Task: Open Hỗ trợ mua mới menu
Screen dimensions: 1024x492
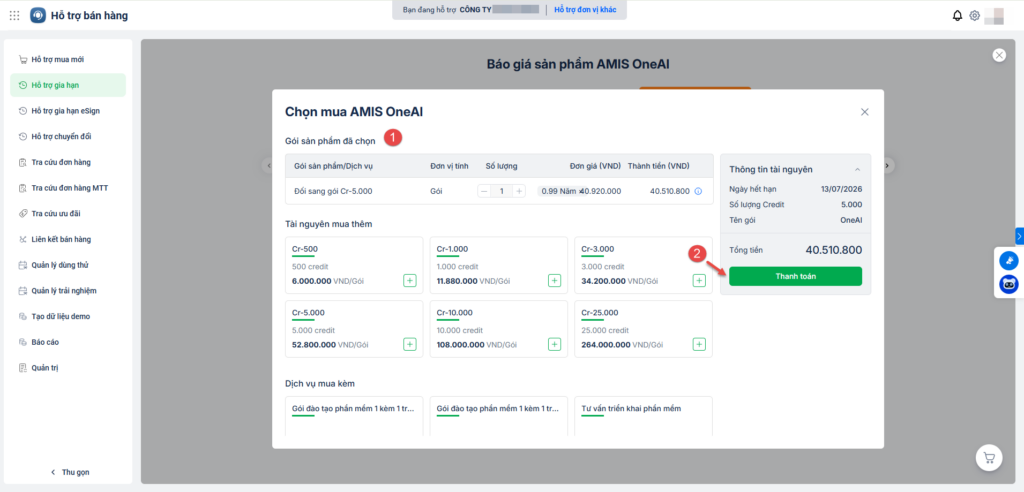Action: coord(68,59)
